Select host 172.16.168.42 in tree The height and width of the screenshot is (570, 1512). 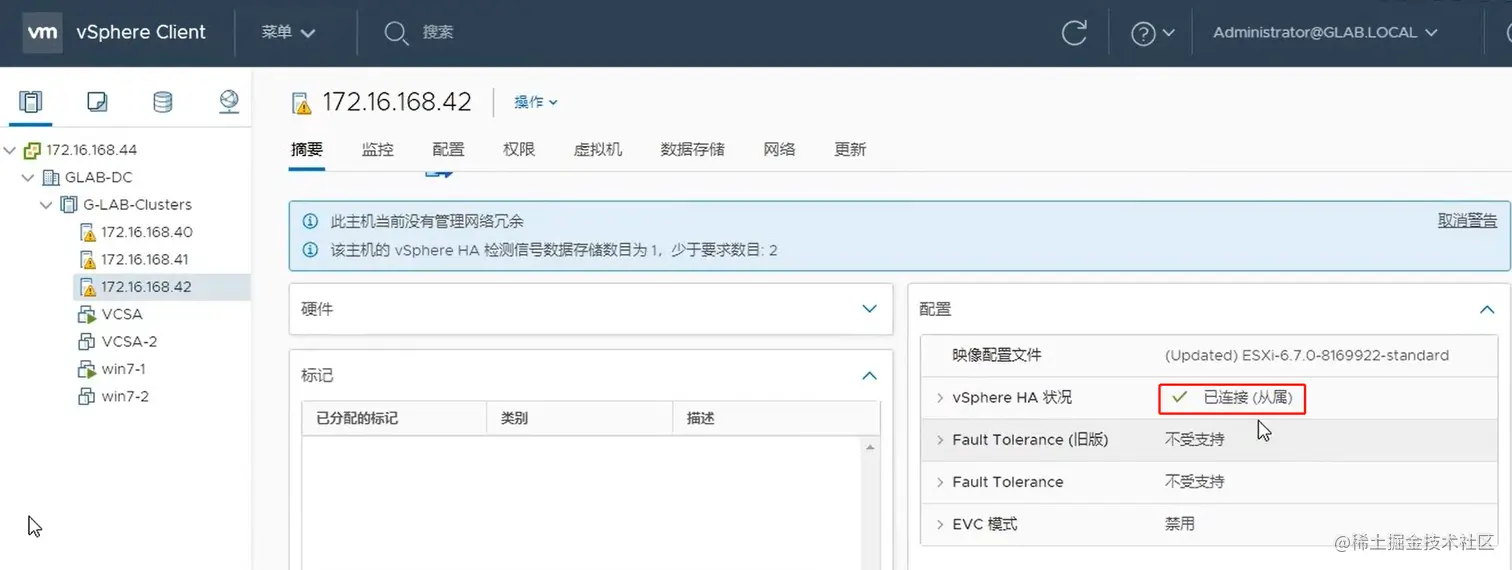[x=146, y=287]
